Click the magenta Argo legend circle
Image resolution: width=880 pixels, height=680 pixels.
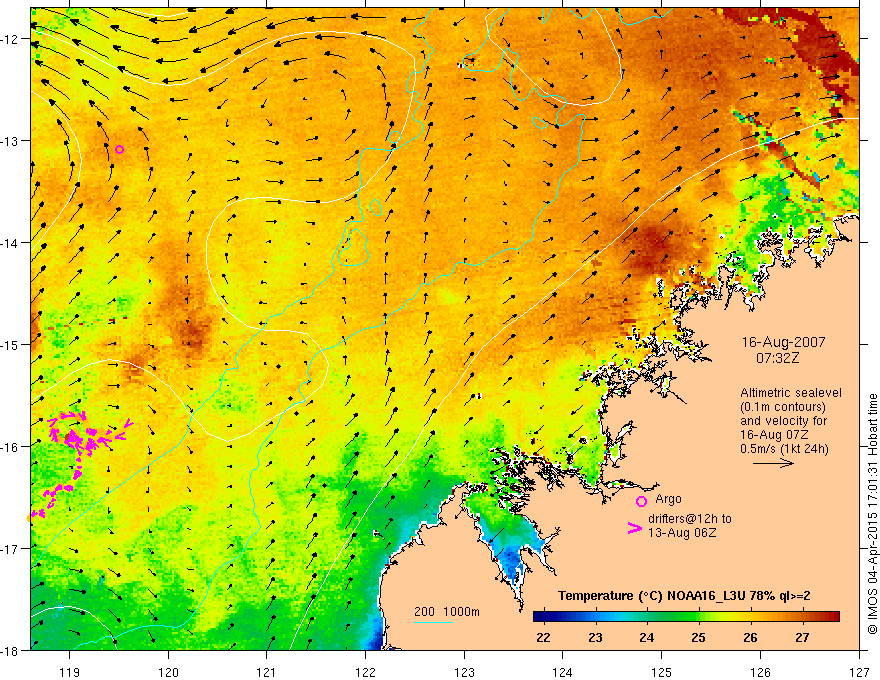(641, 501)
